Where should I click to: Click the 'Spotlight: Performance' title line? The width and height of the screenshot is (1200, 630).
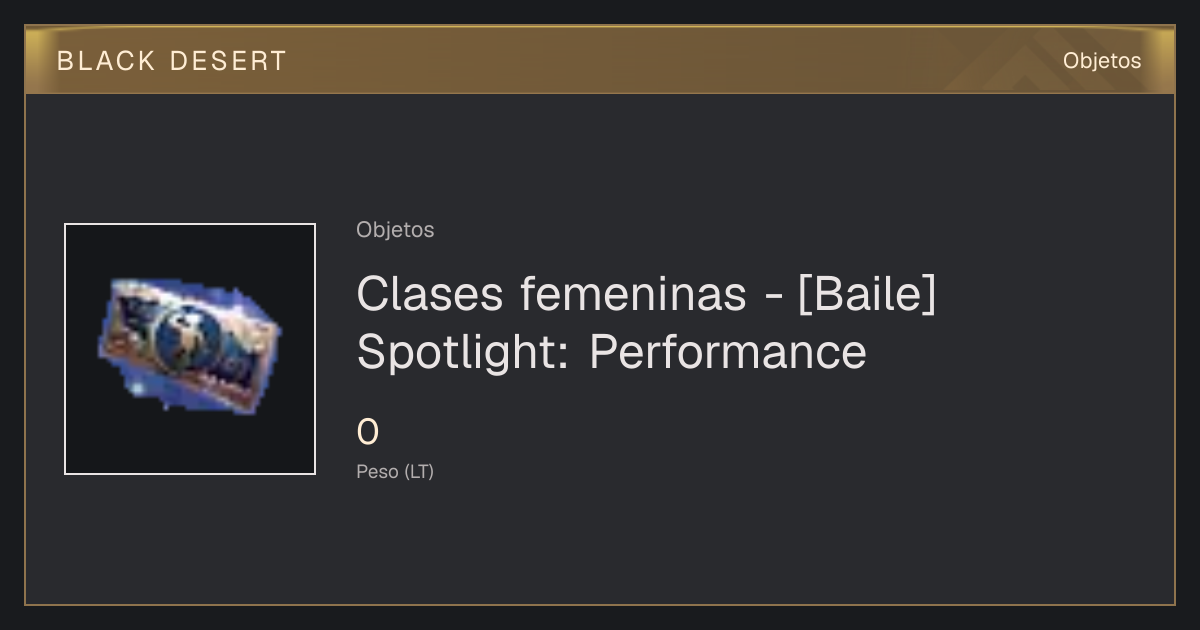click(611, 352)
